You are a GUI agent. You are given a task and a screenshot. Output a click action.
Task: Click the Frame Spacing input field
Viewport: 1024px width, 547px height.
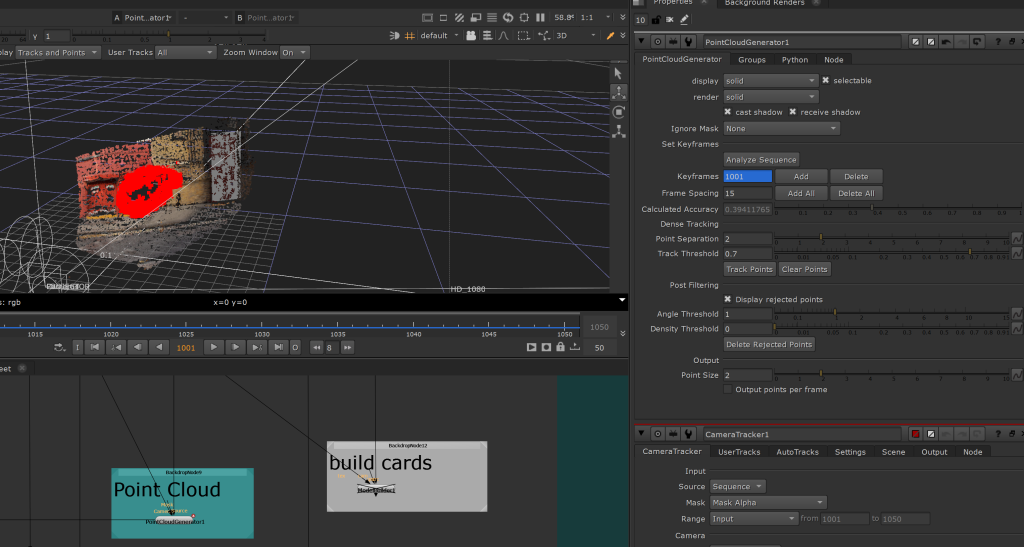[x=748, y=193]
